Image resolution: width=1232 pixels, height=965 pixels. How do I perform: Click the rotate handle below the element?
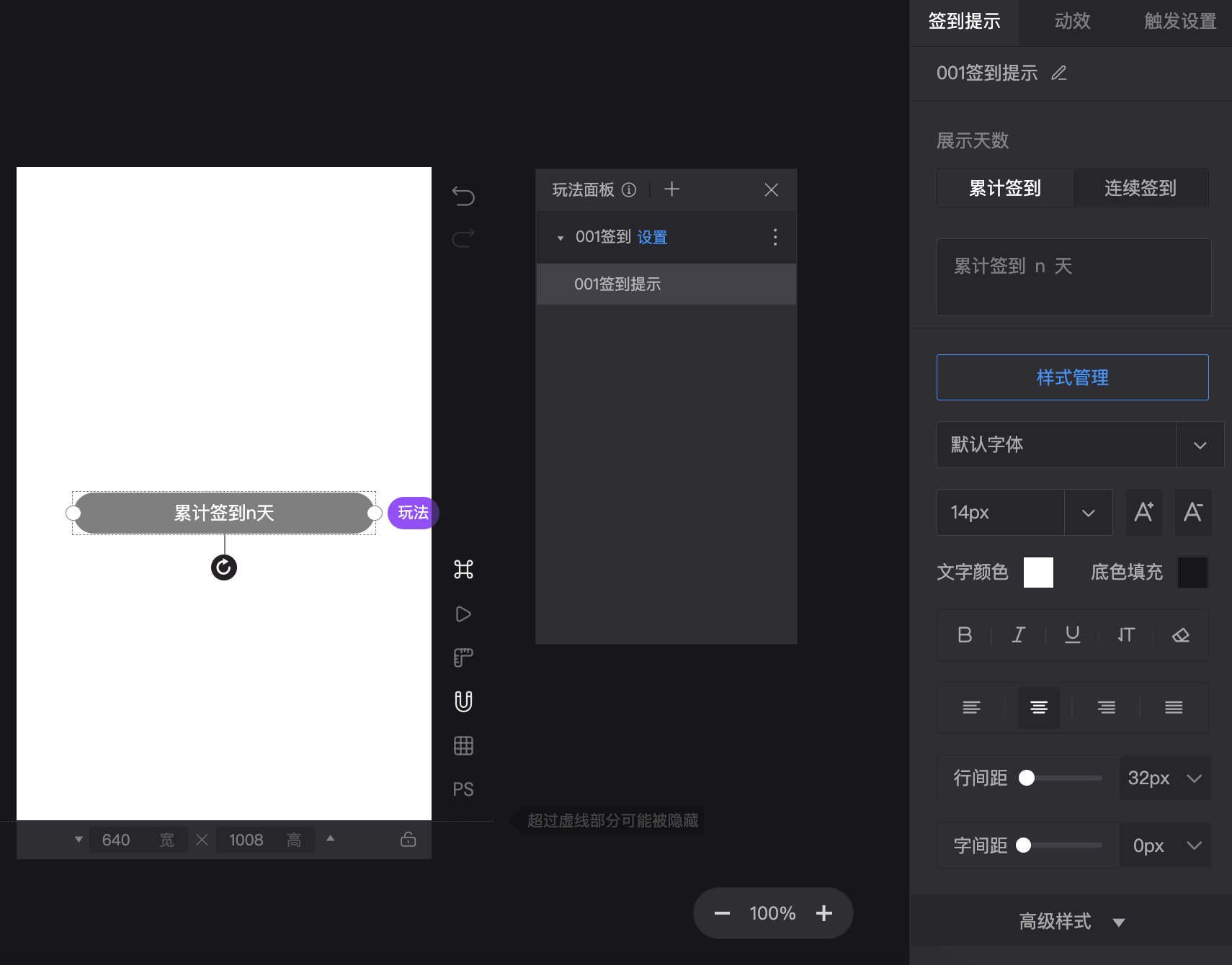tap(224, 567)
